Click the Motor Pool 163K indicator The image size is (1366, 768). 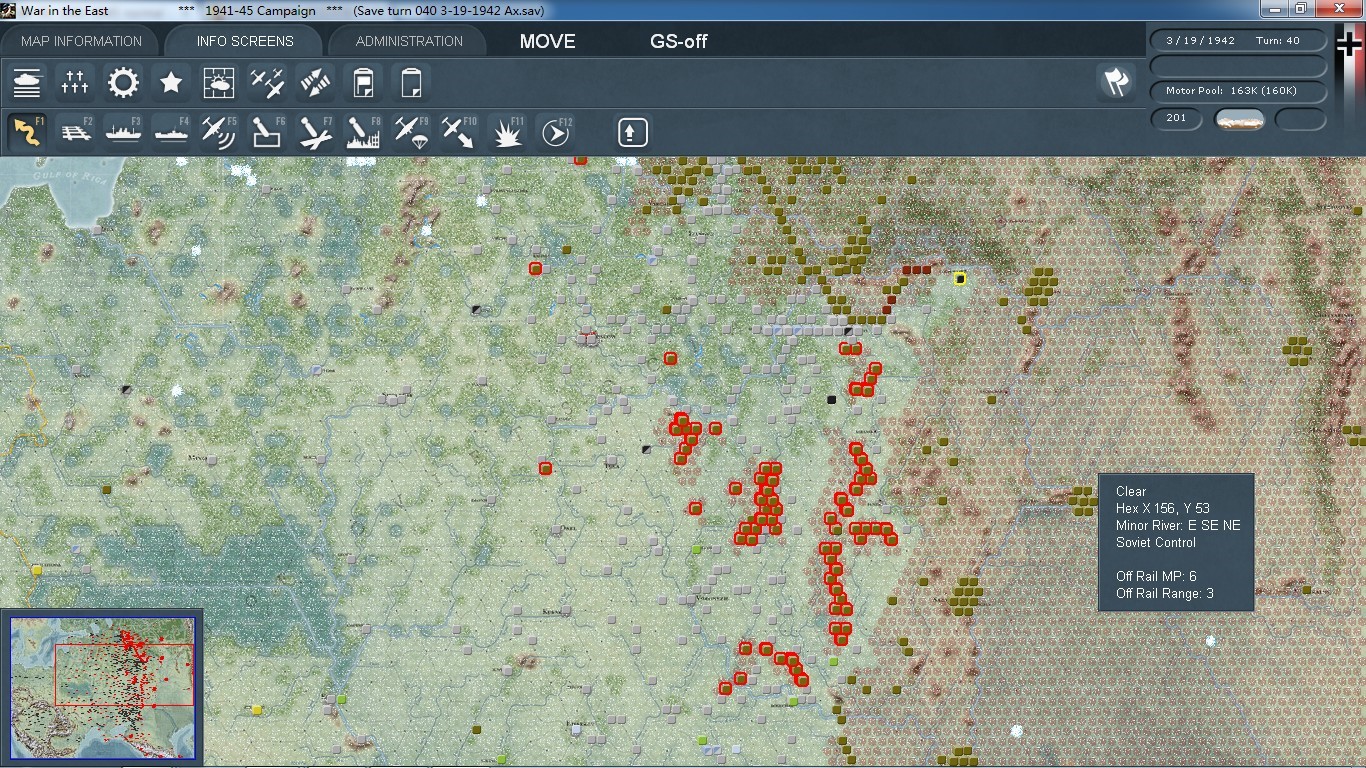(x=1239, y=91)
